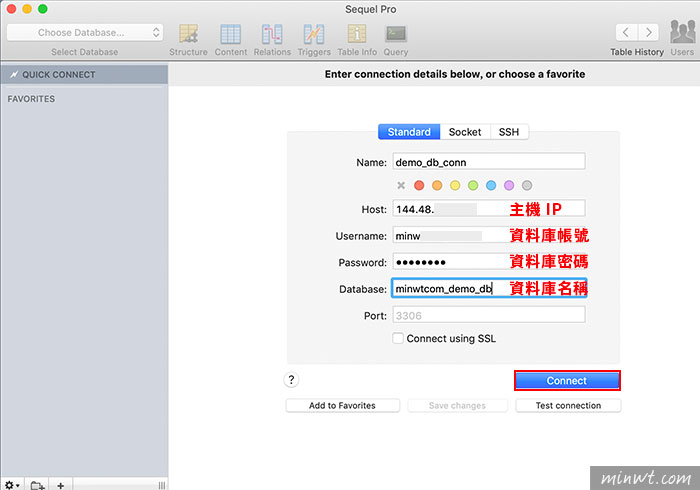Click the sidebar resize handle
The width and height of the screenshot is (700, 490).
pos(162,485)
